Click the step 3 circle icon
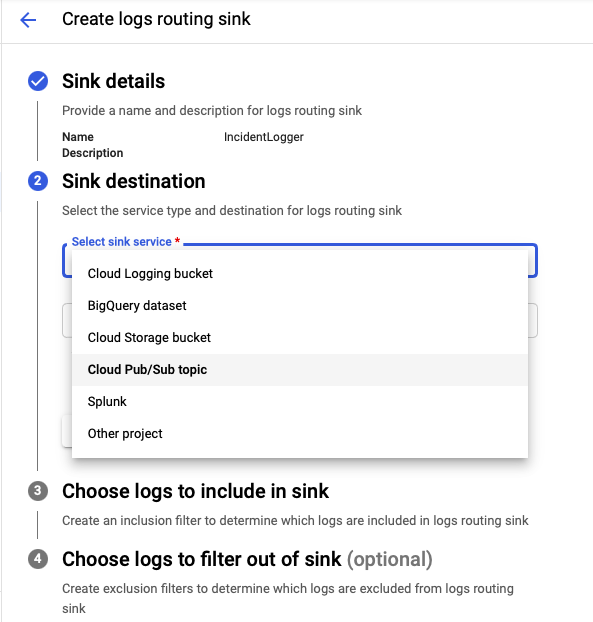 tap(38, 491)
